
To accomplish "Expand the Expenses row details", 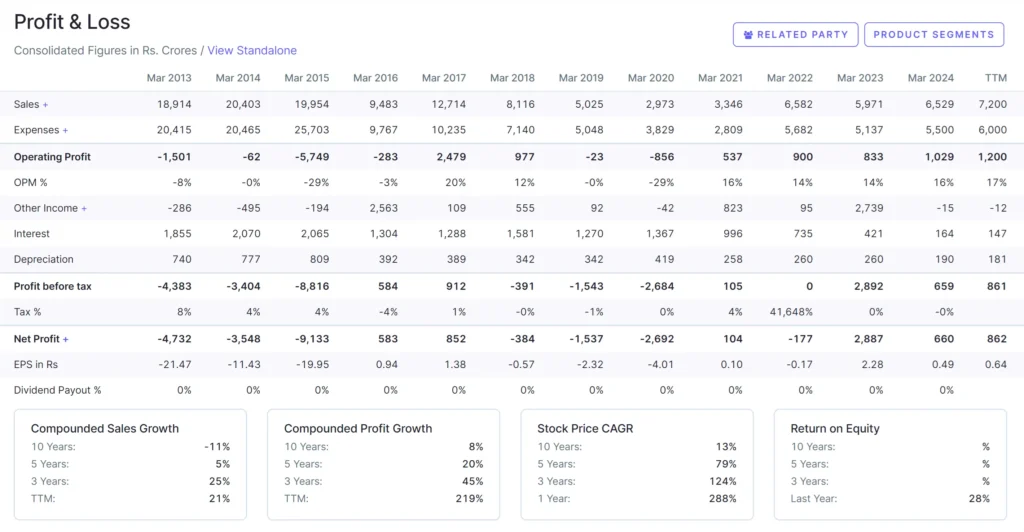I will coord(66,130).
